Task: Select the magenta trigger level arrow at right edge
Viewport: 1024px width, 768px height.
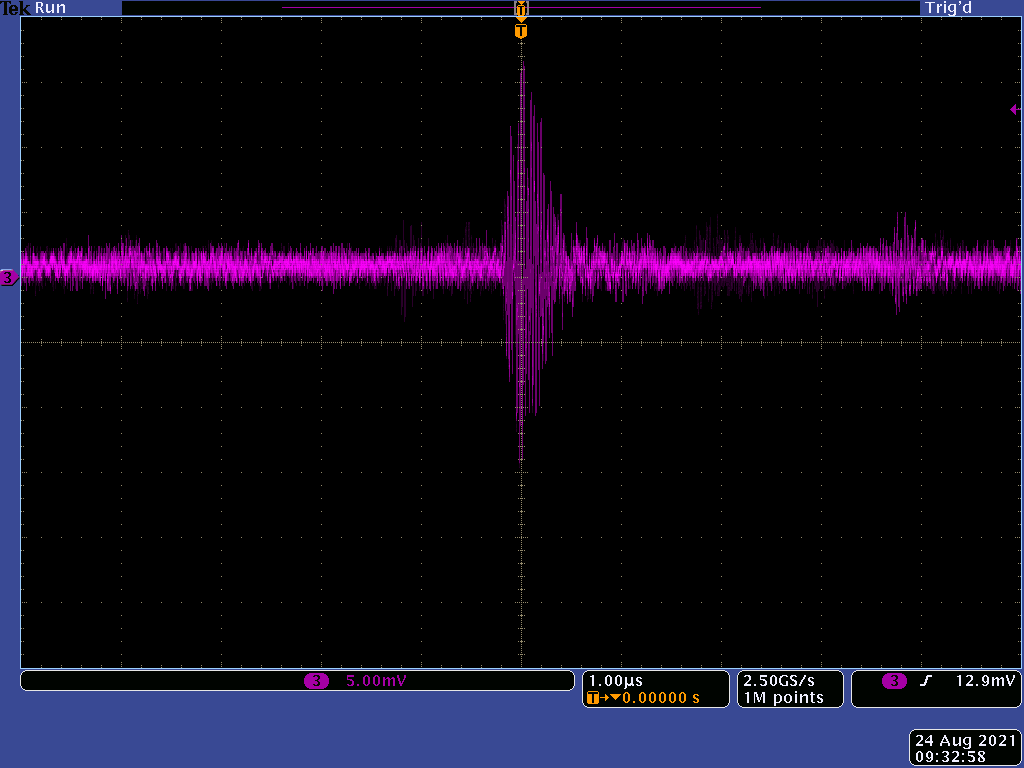Action: [1014, 109]
